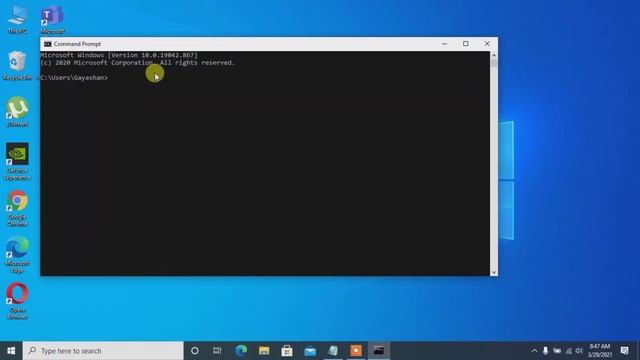Launch Edge from the taskbar
The height and width of the screenshot is (360, 640).
point(241,351)
